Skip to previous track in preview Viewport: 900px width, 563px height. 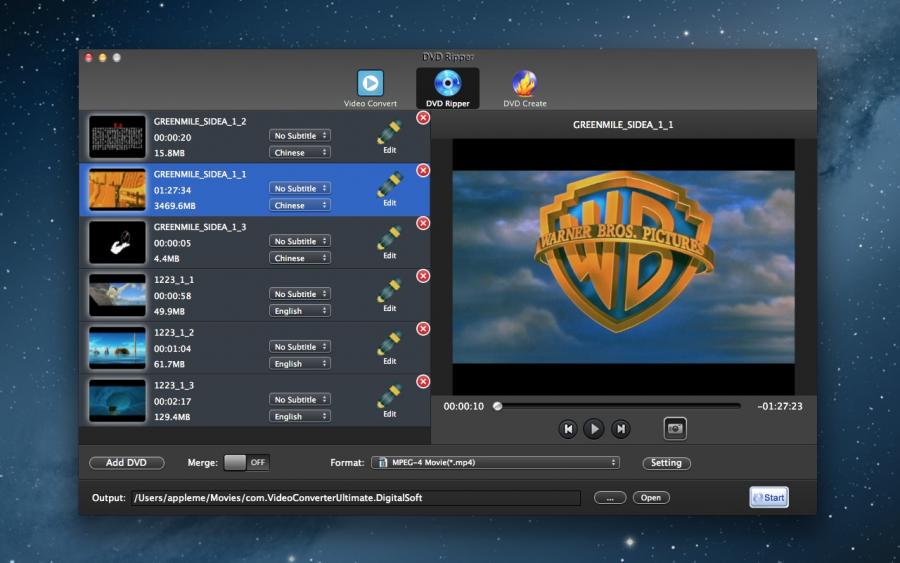[x=568, y=429]
